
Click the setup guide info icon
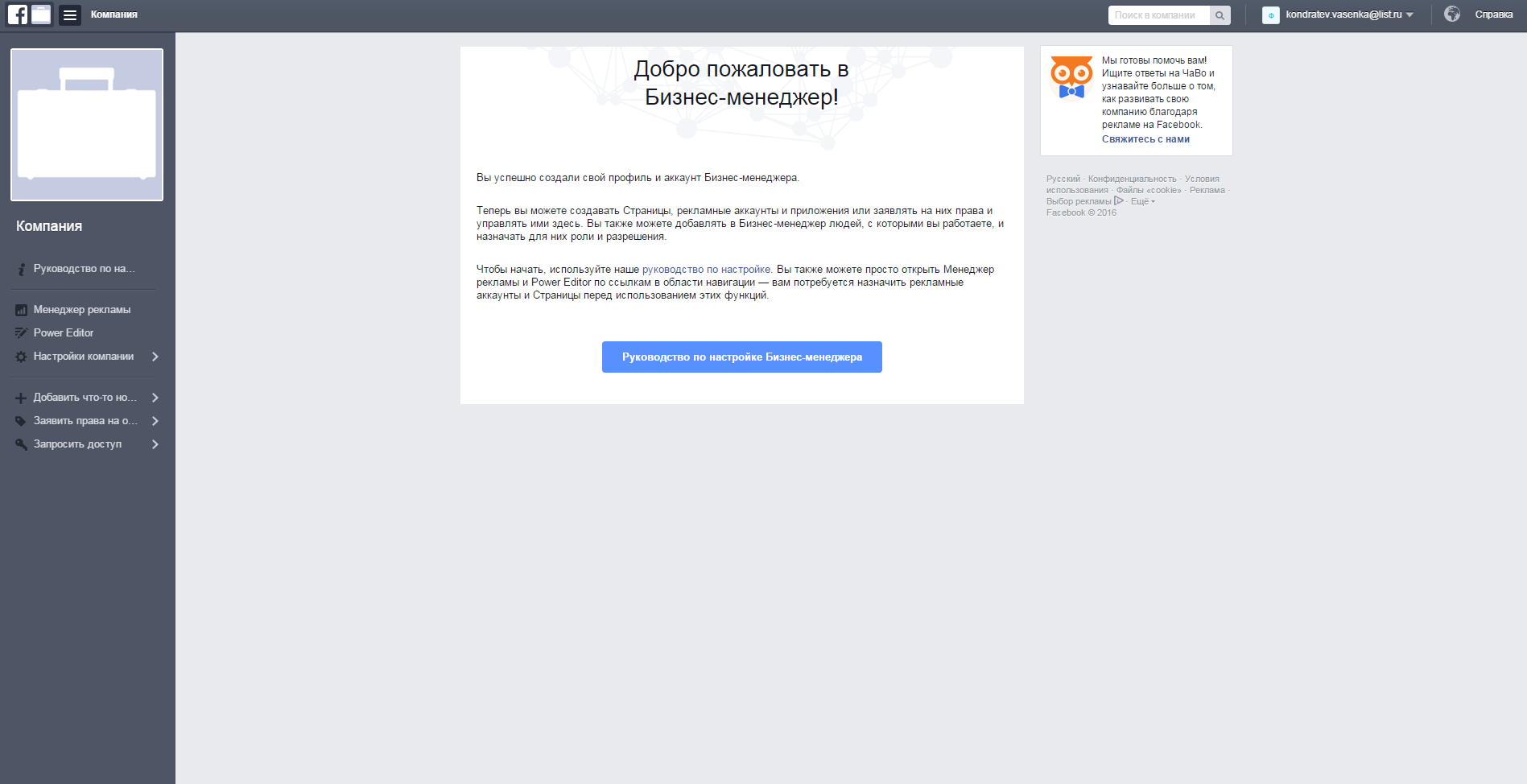[21, 269]
